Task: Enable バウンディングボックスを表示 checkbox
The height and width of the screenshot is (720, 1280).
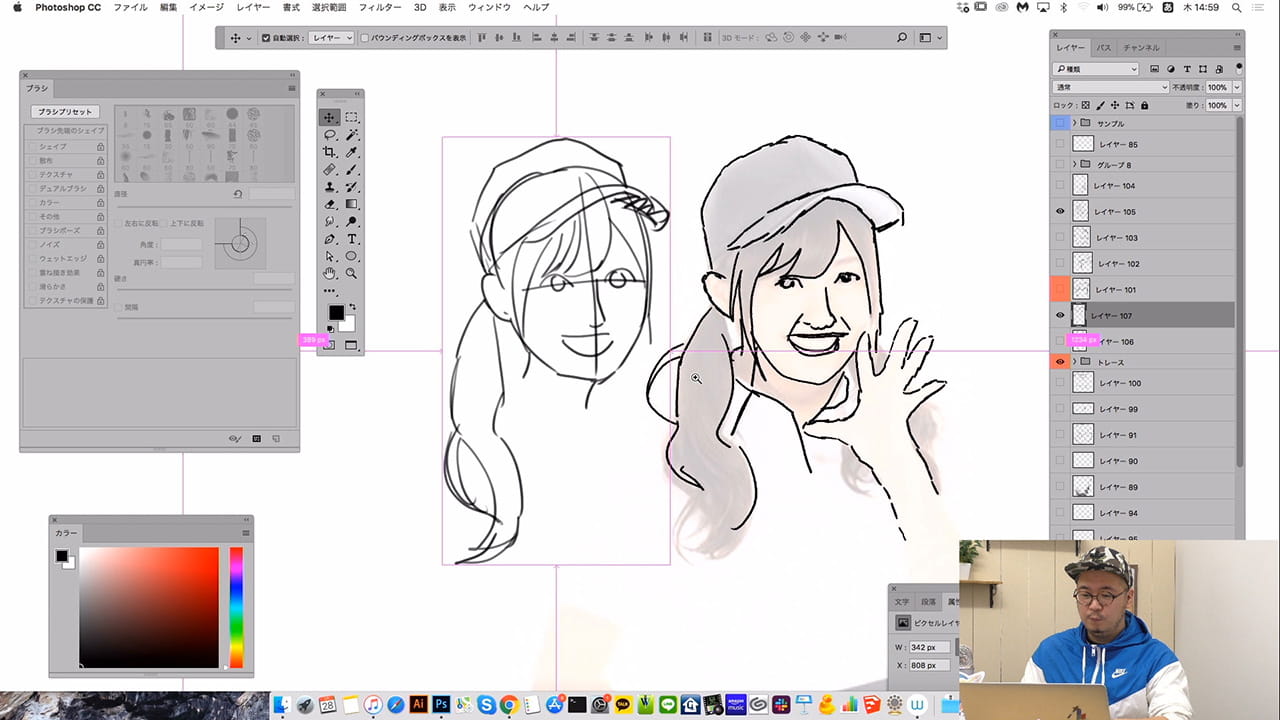Action: pyautogui.click(x=364, y=38)
